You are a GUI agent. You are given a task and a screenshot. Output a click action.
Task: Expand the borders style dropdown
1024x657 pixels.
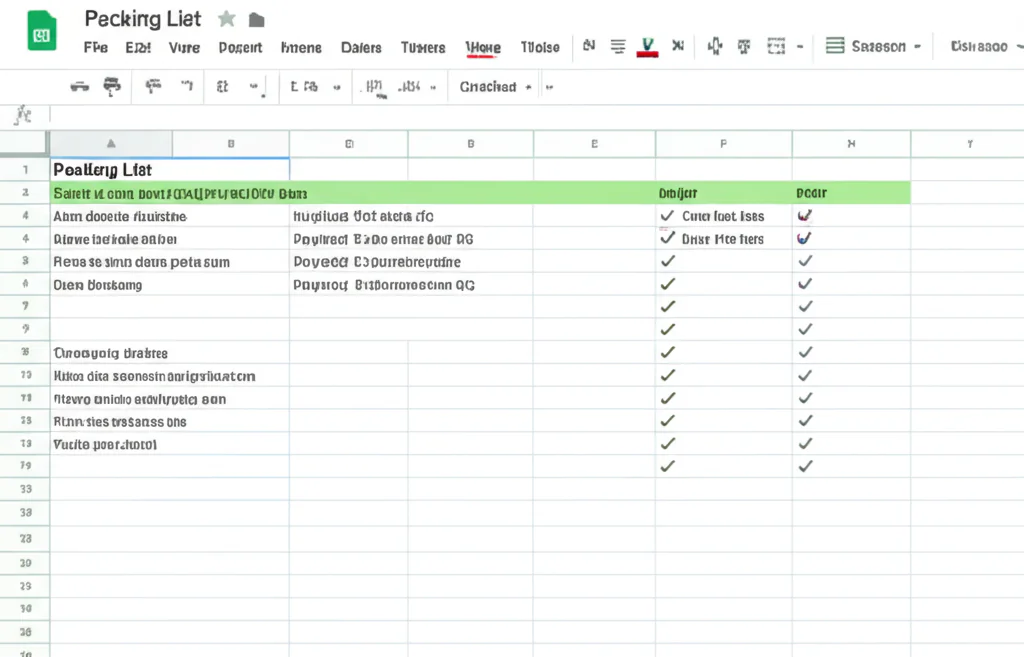pos(800,47)
